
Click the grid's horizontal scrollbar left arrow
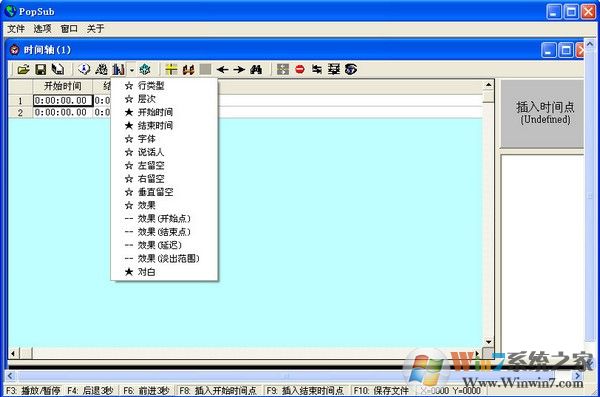[x=13, y=353]
